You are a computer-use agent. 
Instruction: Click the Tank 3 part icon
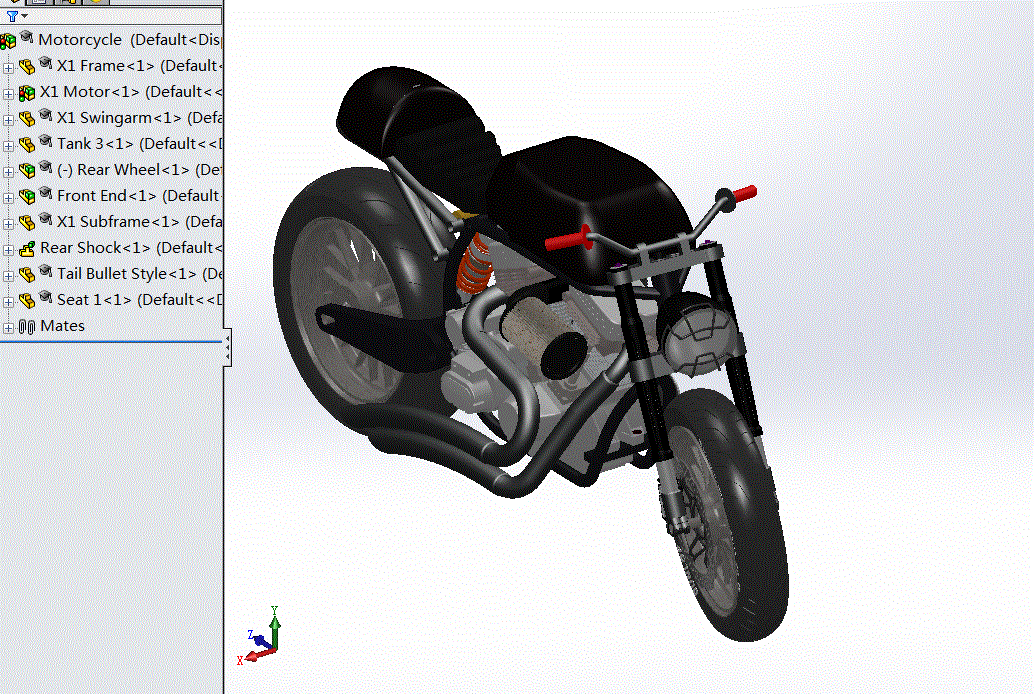tap(26, 144)
